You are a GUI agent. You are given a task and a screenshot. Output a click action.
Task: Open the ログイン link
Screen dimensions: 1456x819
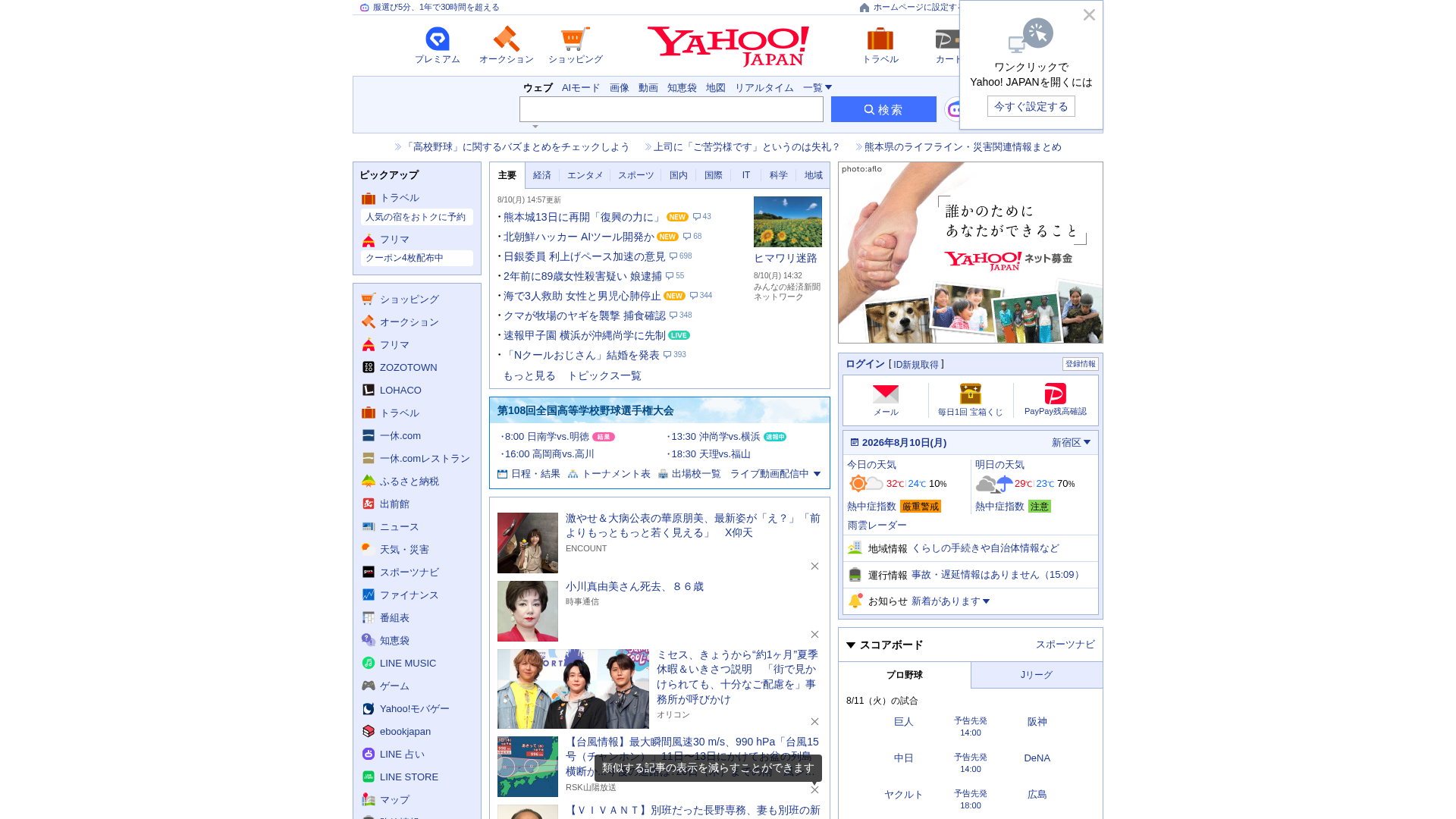(x=865, y=364)
